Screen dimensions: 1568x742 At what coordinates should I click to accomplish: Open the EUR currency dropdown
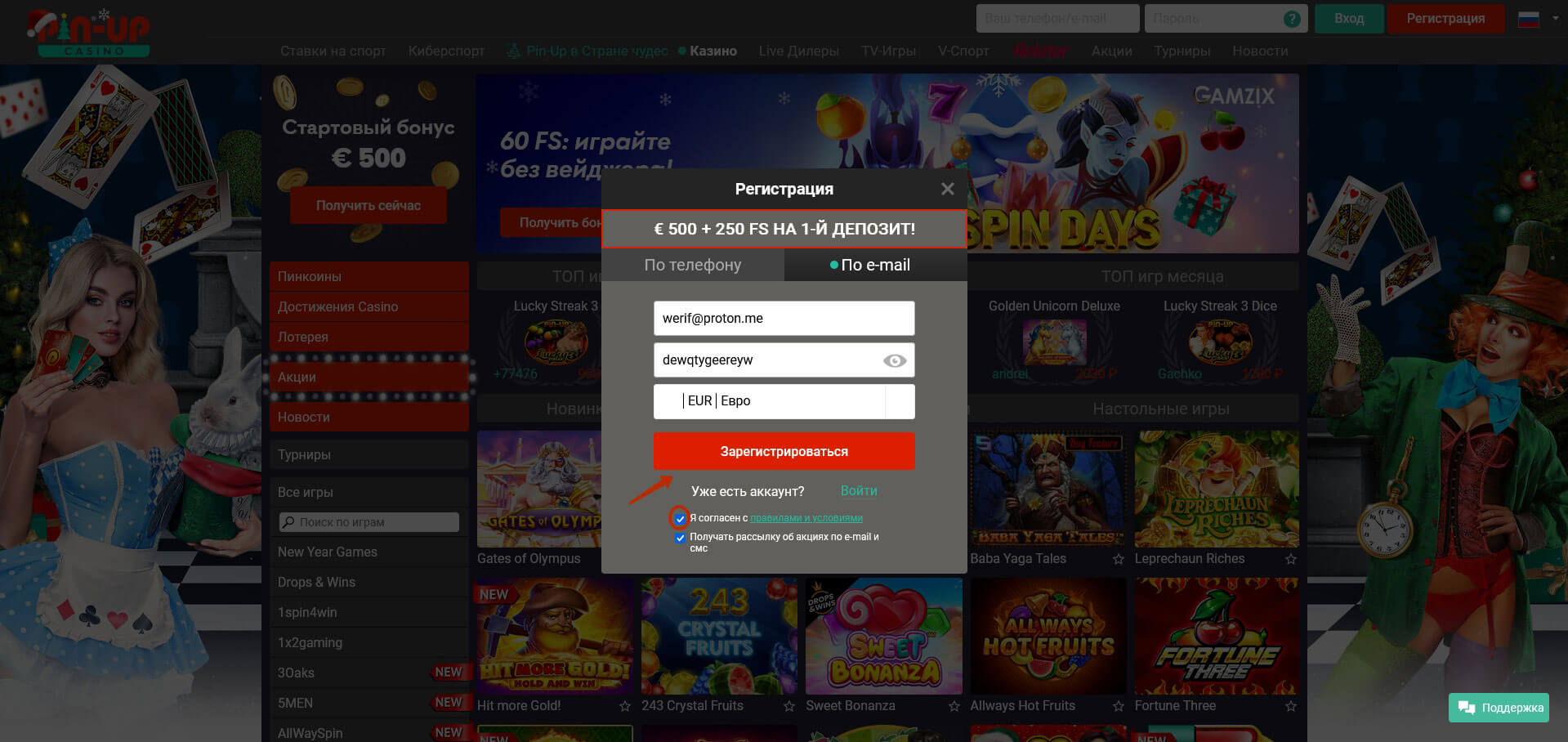pos(784,401)
